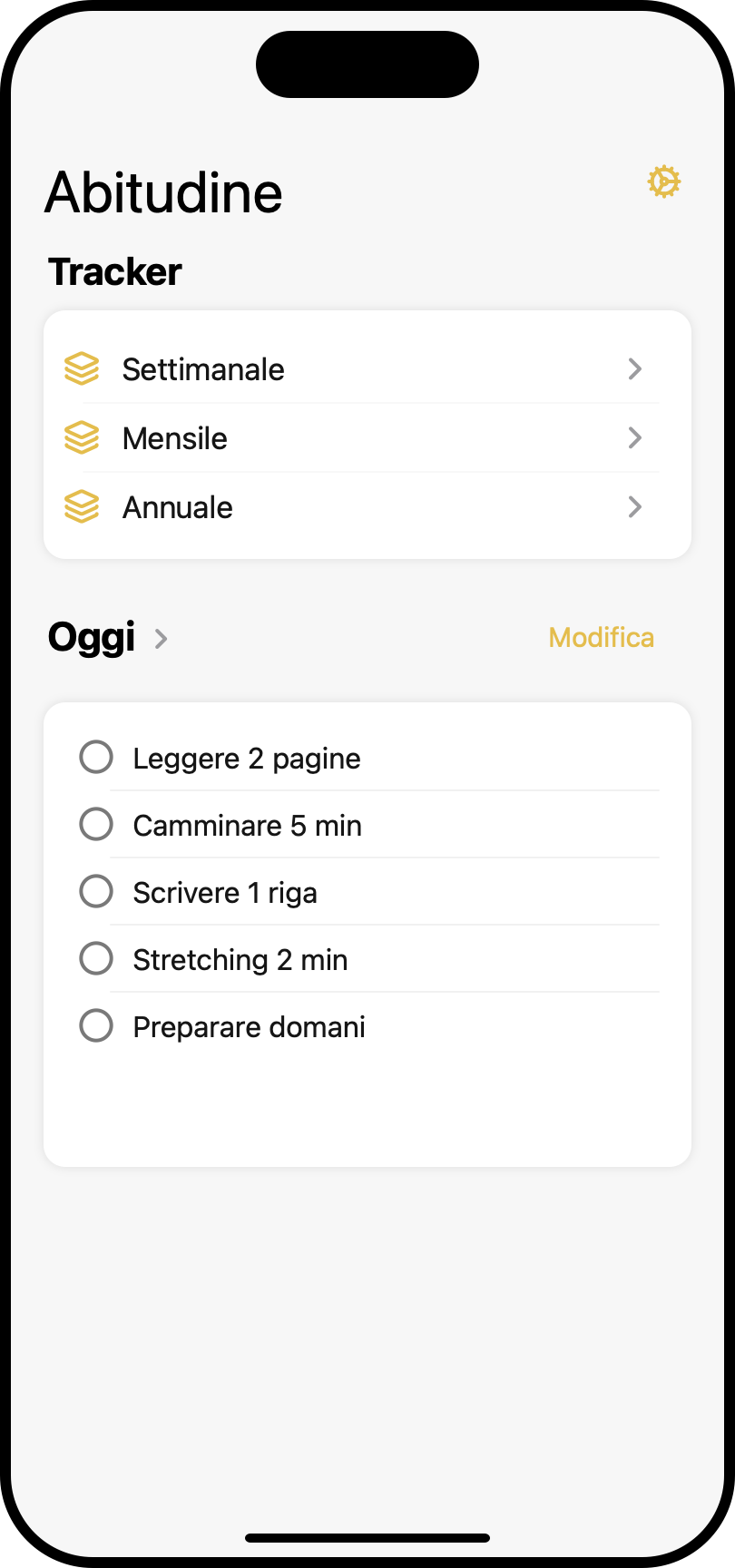Viewport: 735px width, 1568px height.
Task: Toggle the Scrivere 1 riga circle
Action: click(x=96, y=891)
